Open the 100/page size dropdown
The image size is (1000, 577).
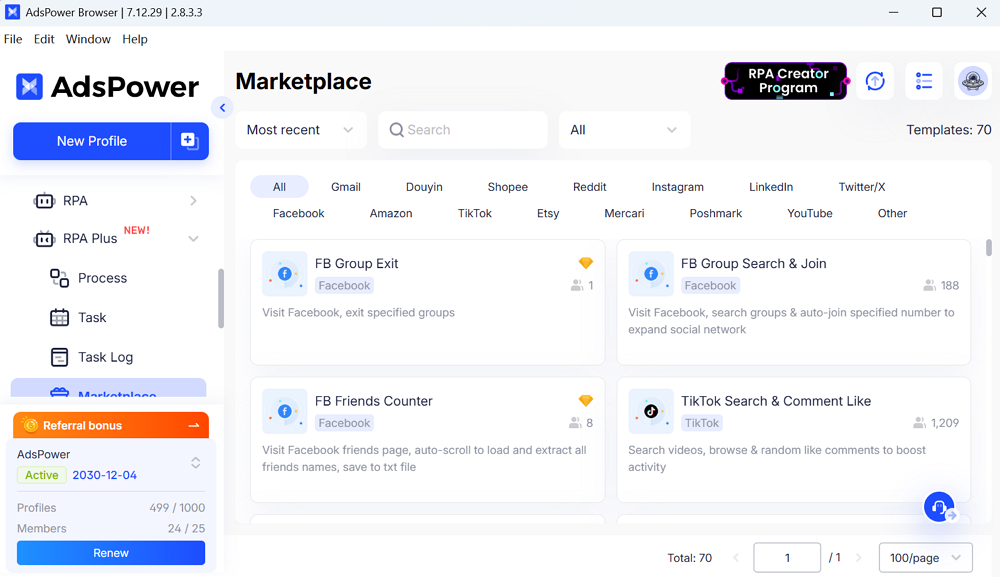[925, 558]
